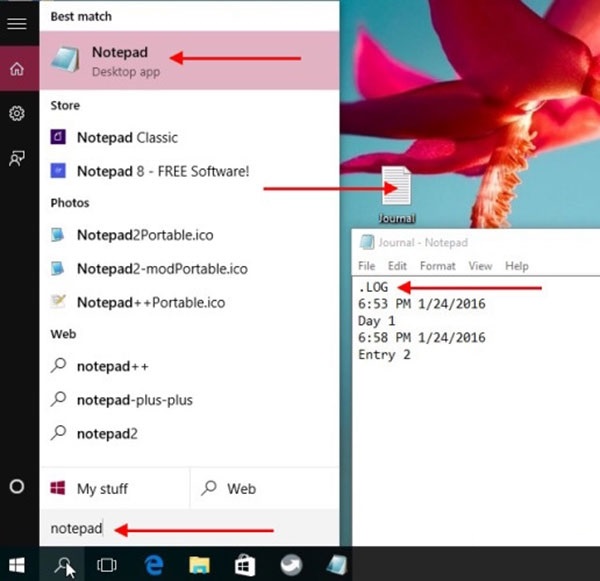Viewport: 600px width, 581px height.
Task: Open the File menu in Notepad
Action: (366, 266)
